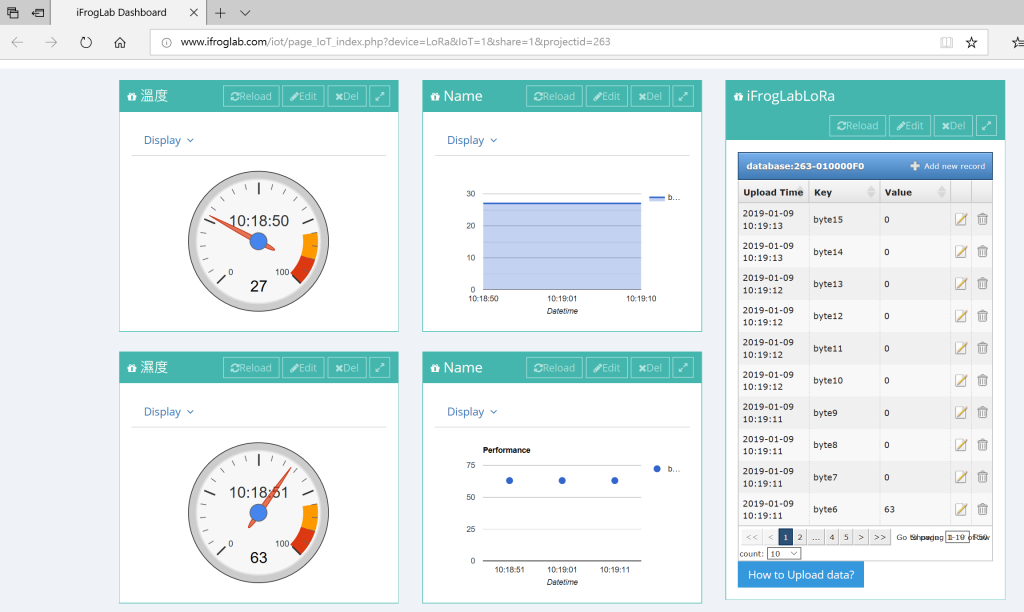Viewport: 1024px width, 612px height.
Task: Edit the byte9 record
Action: tap(961, 412)
